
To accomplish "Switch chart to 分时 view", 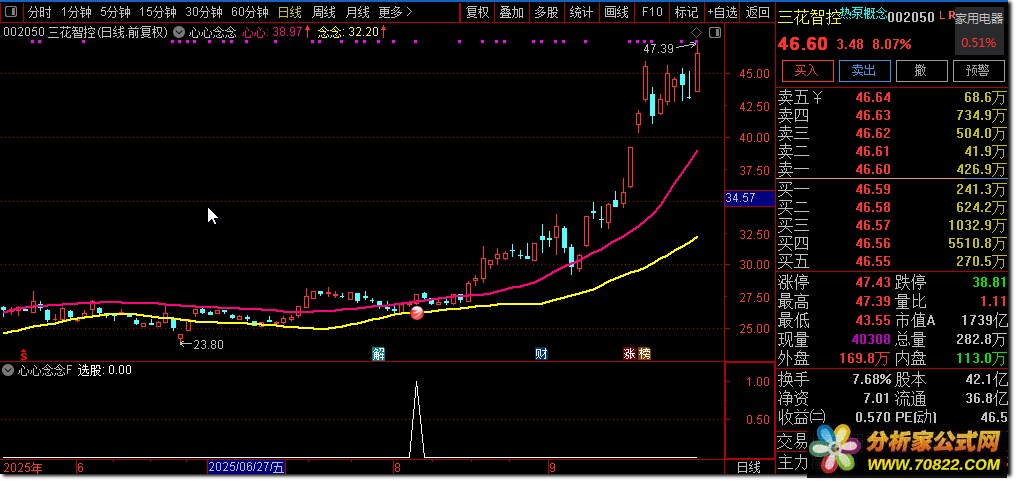I will click(40, 12).
